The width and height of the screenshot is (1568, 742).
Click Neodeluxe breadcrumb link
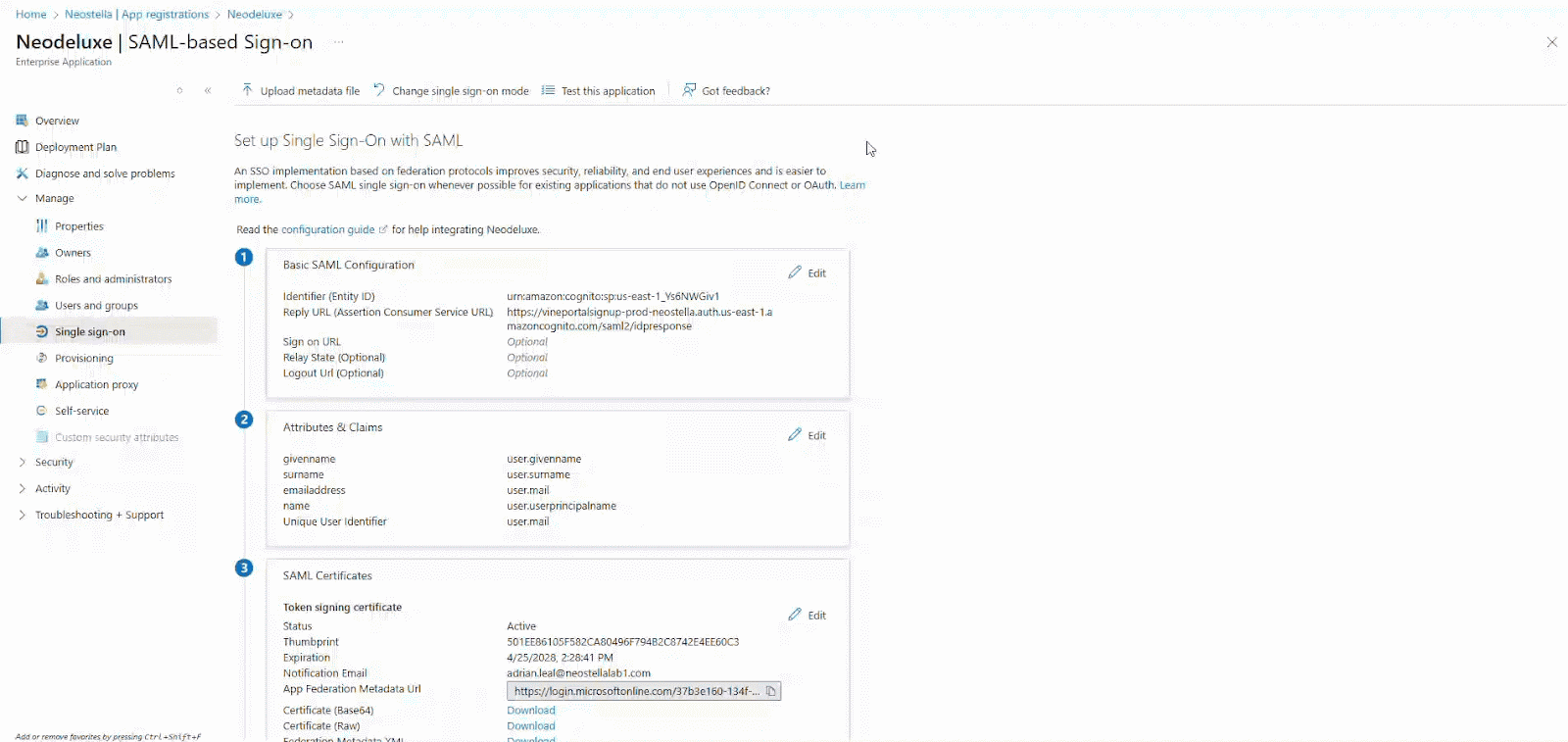click(x=255, y=15)
